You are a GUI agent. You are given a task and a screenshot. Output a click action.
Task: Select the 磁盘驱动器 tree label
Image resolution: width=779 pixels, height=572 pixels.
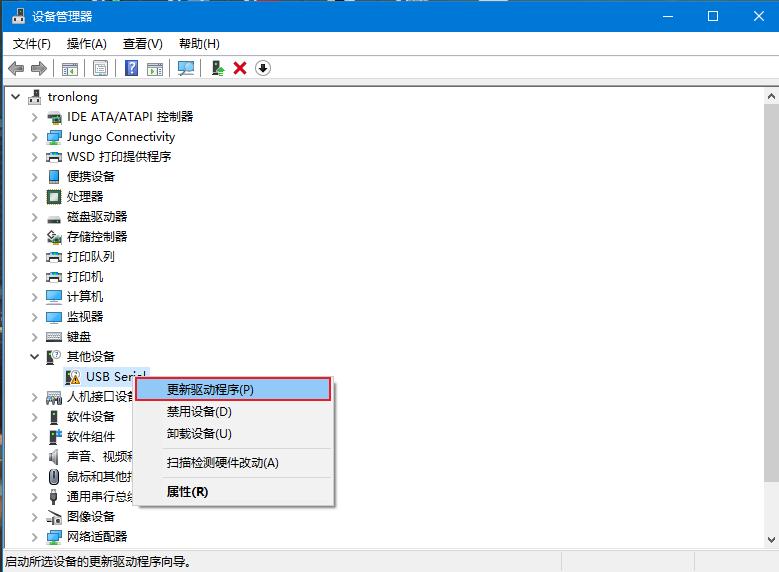click(97, 217)
